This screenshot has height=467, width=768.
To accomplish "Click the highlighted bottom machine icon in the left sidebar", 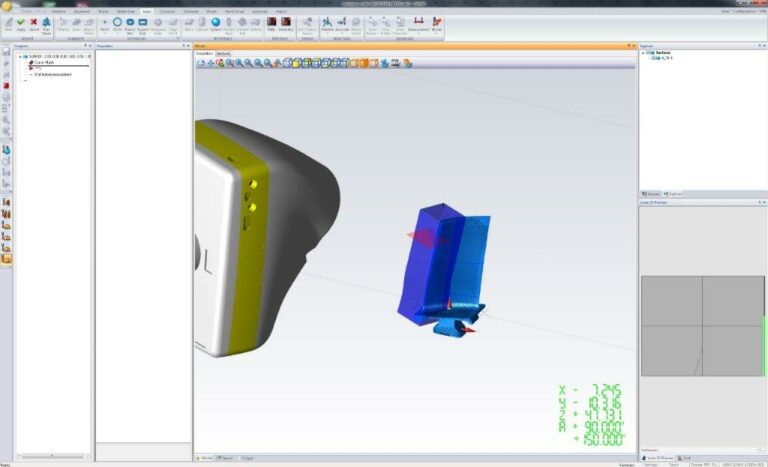I will (6, 259).
